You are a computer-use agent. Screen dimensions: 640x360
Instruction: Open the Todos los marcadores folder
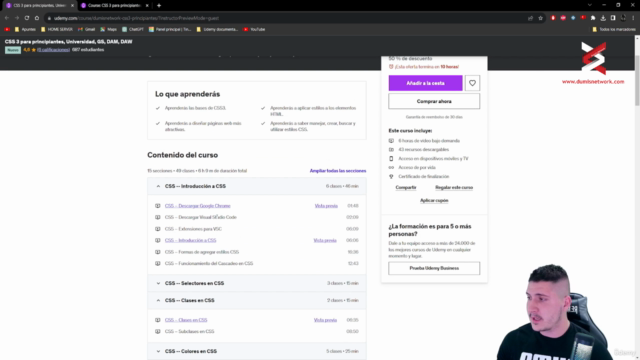point(614,29)
